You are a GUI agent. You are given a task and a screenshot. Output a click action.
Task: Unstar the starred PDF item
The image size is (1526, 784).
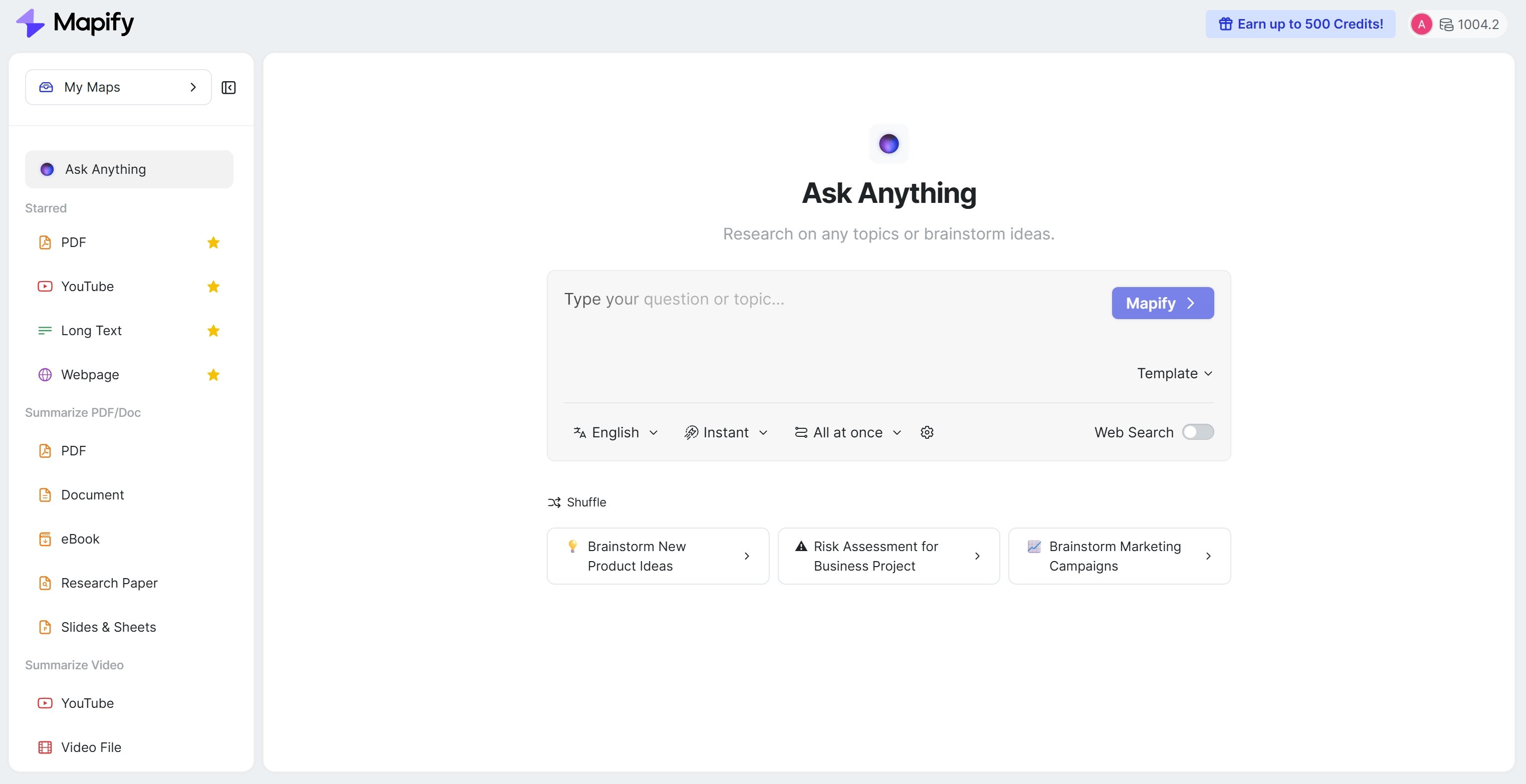click(x=213, y=242)
